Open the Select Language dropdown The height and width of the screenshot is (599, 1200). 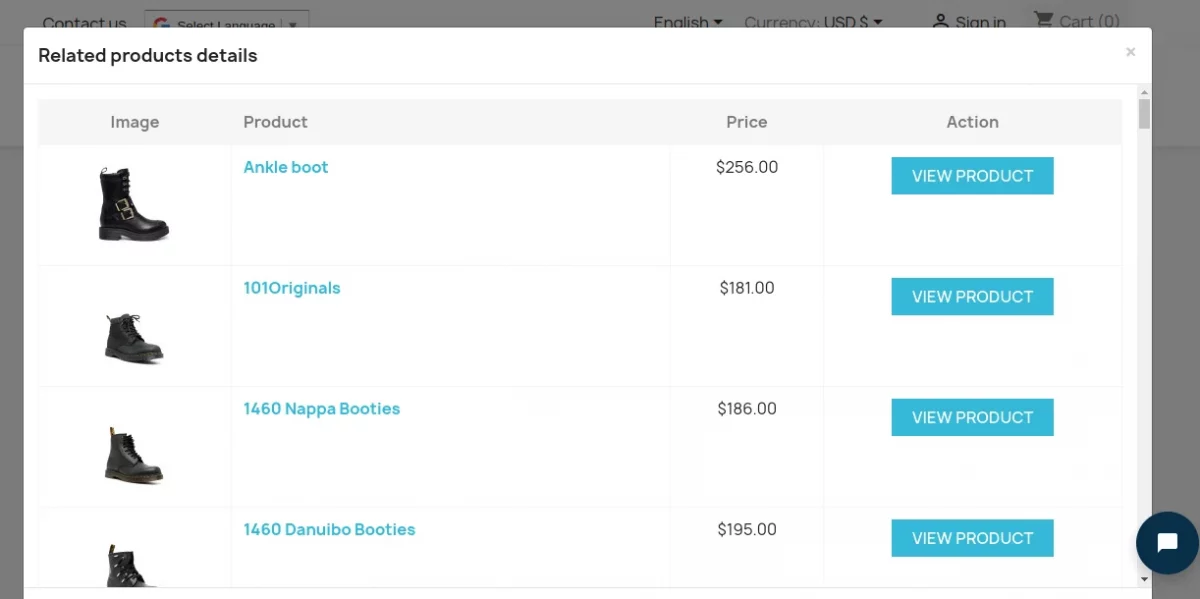point(227,24)
